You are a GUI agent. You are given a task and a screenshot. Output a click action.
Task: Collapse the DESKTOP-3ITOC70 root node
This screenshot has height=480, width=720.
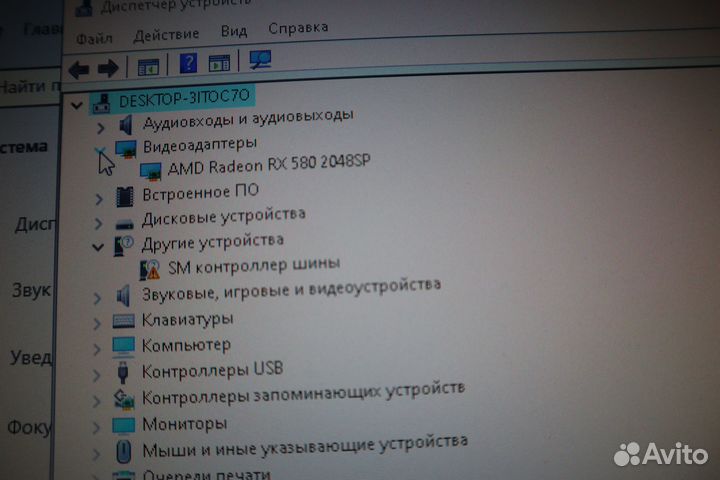pos(77,106)
